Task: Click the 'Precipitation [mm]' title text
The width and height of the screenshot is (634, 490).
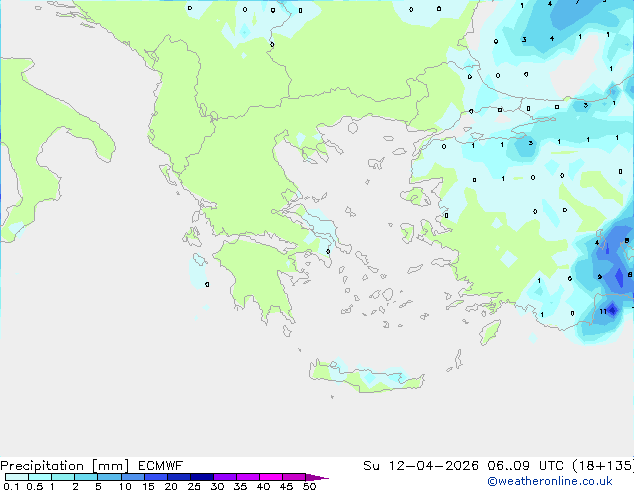Action: point(65,466)
